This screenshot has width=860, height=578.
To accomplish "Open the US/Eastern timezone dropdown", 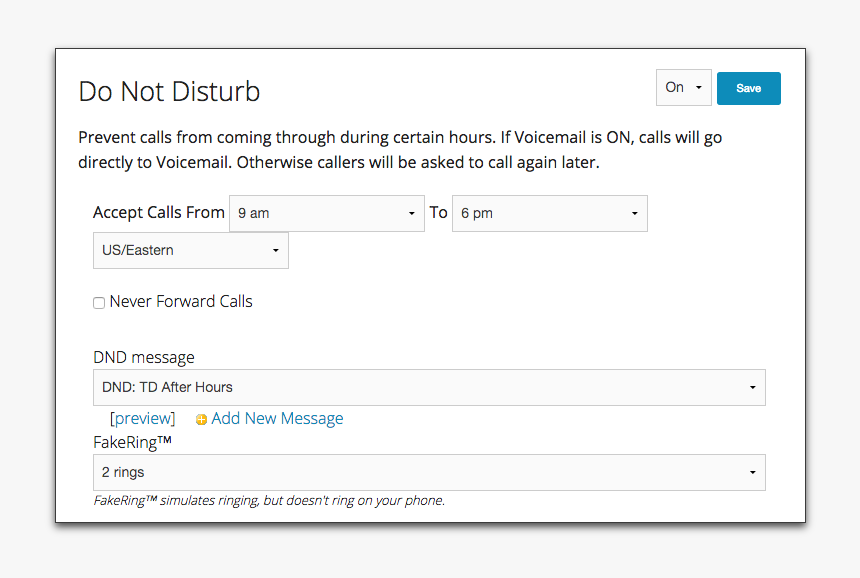I will coord(191,251).
